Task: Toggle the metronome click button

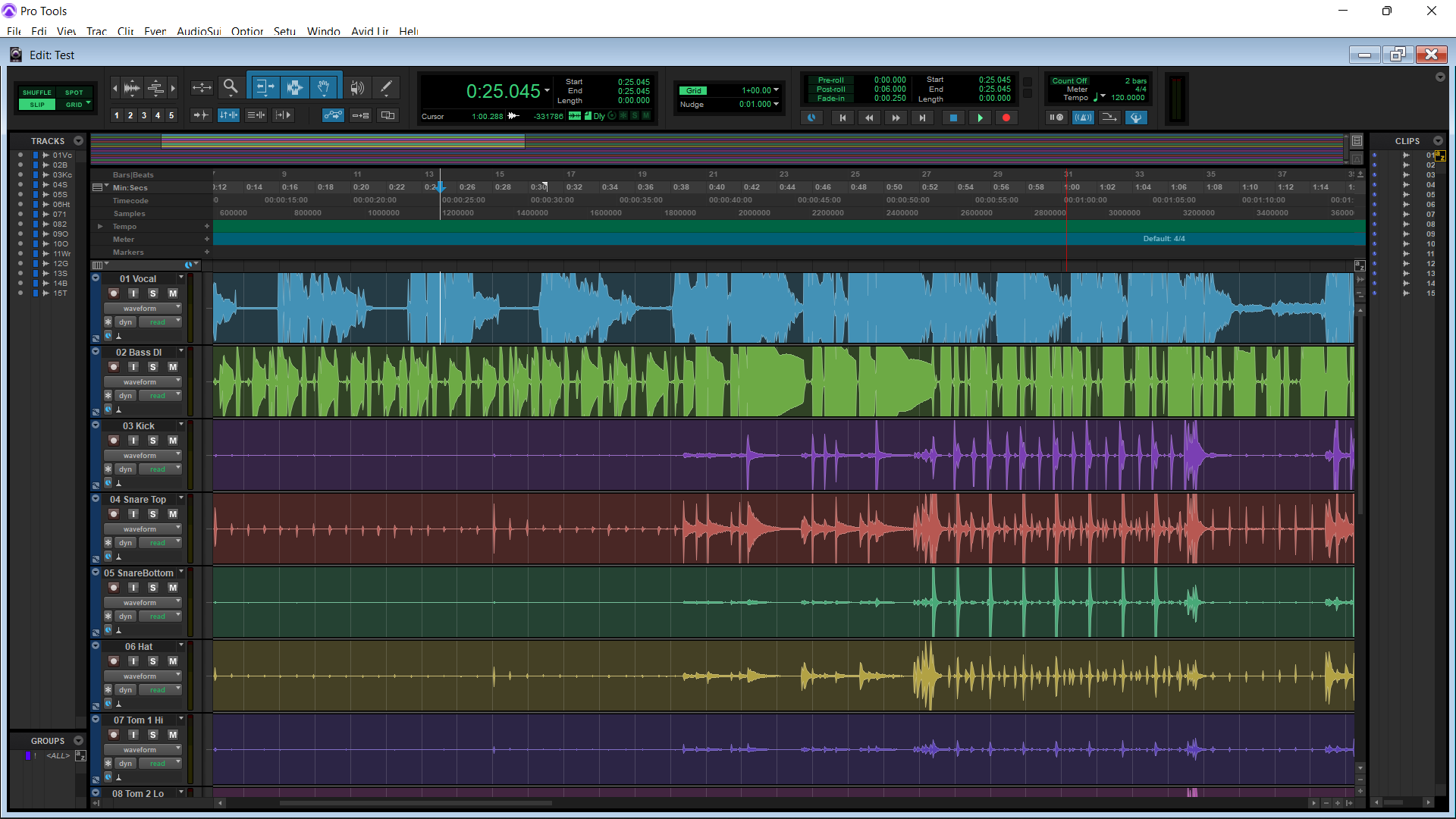Action: coord(1083,118)
